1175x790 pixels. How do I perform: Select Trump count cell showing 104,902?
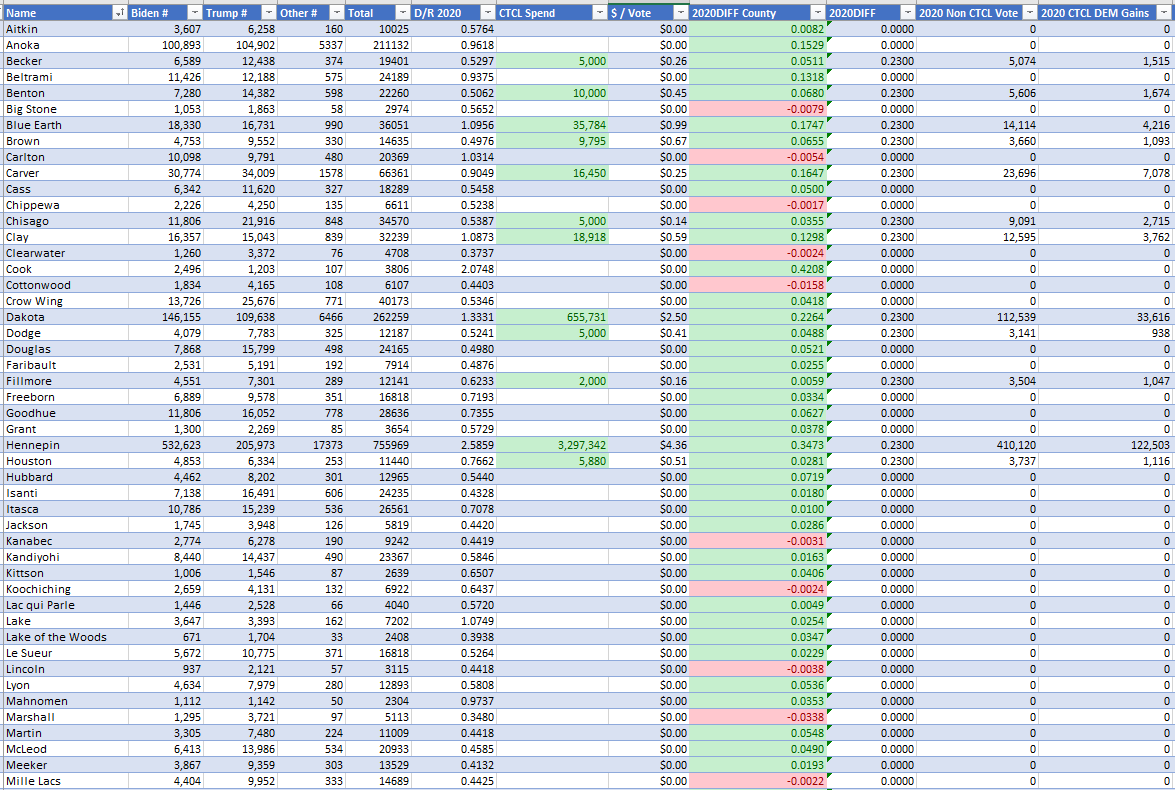[240, 45]
